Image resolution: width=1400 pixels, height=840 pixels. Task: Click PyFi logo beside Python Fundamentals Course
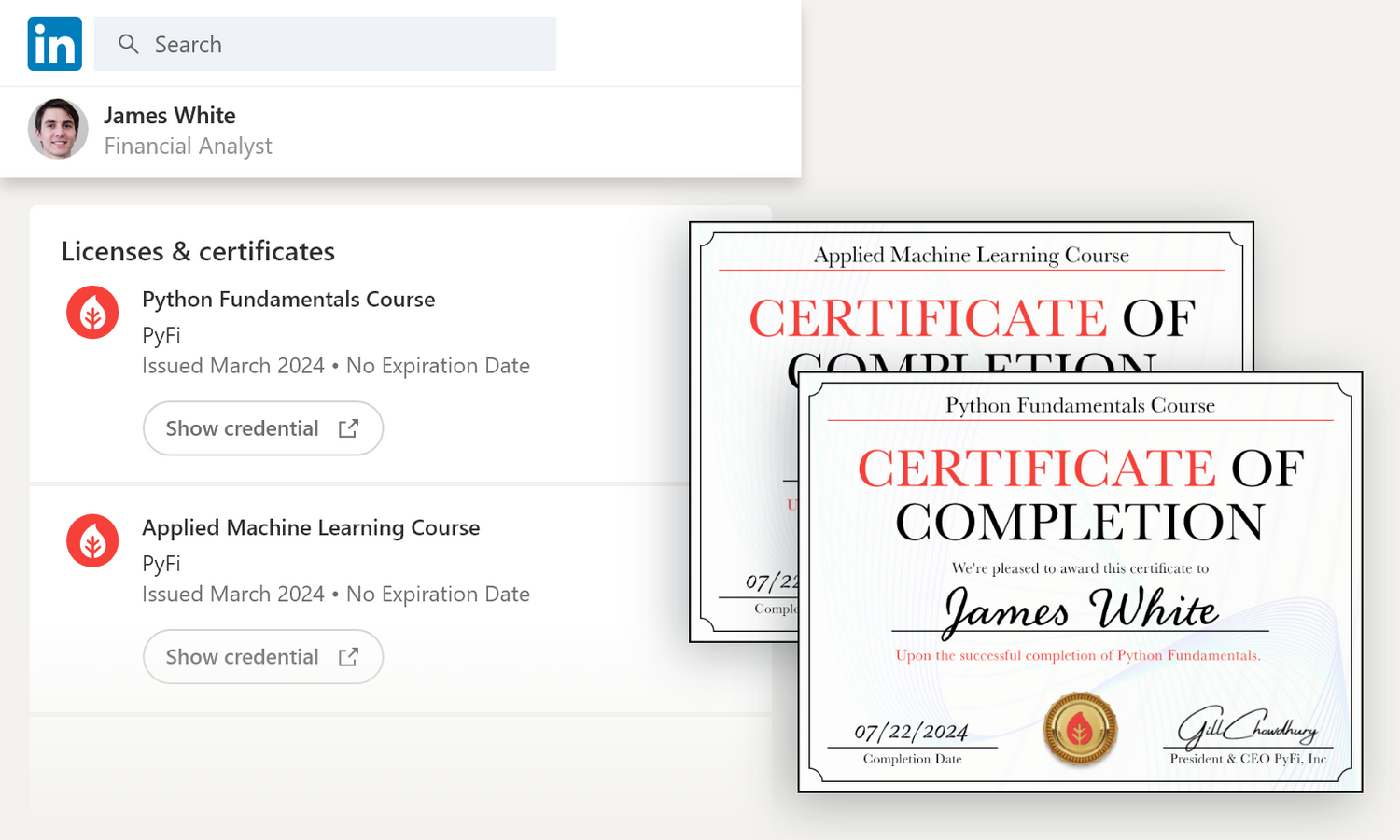[x=92, y=313]
